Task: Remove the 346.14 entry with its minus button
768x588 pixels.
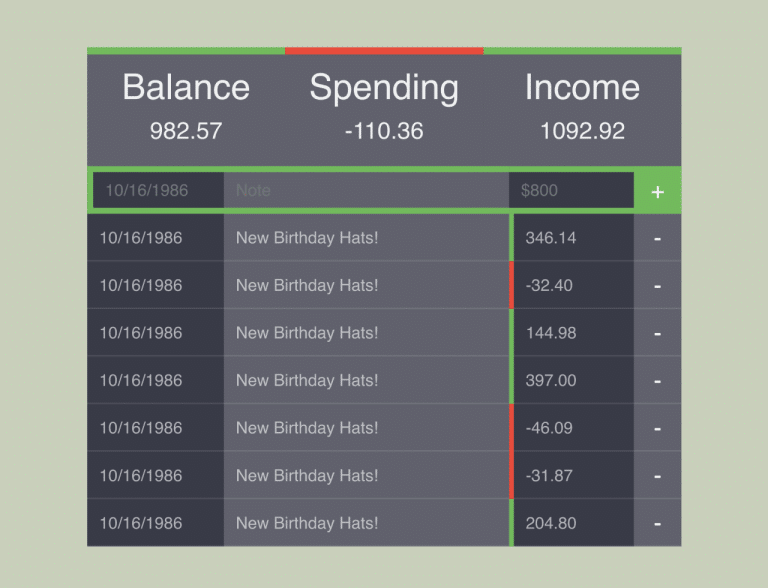Action: coord(657,238)
